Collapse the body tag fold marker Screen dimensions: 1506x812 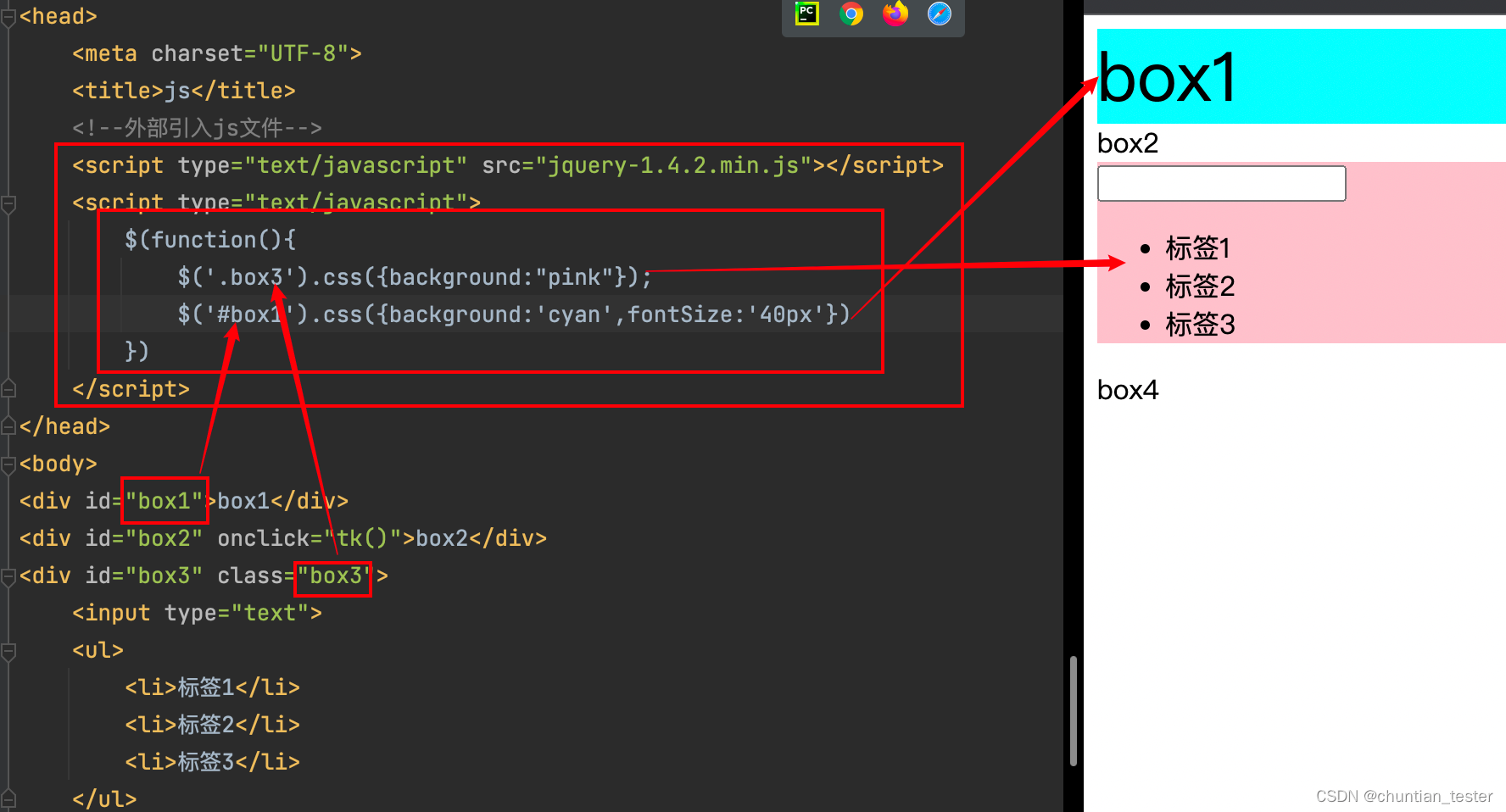point(8,464)
